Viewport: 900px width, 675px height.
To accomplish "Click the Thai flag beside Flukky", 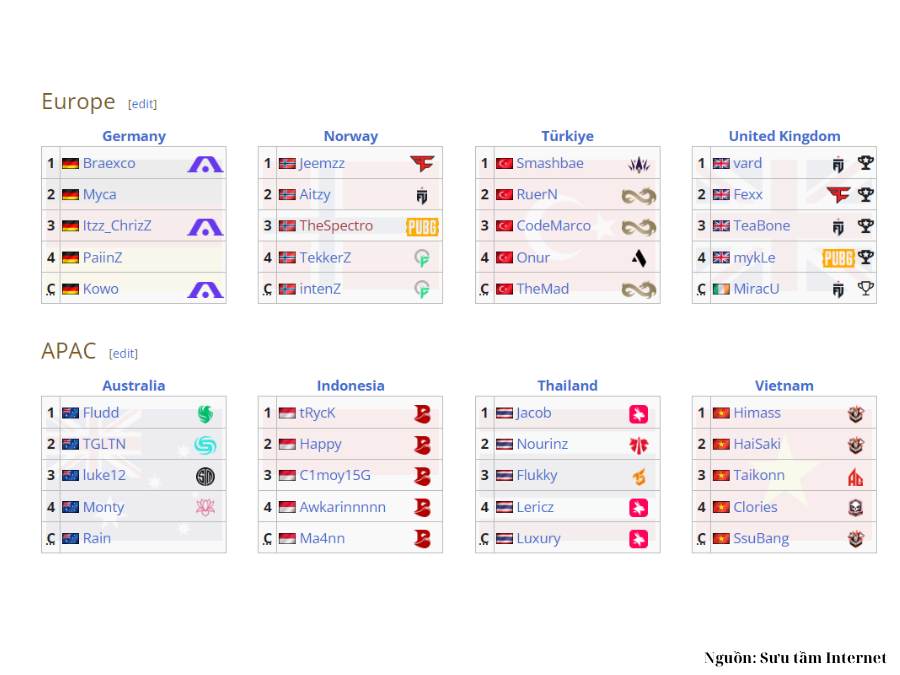I will [x=504, y=476].
